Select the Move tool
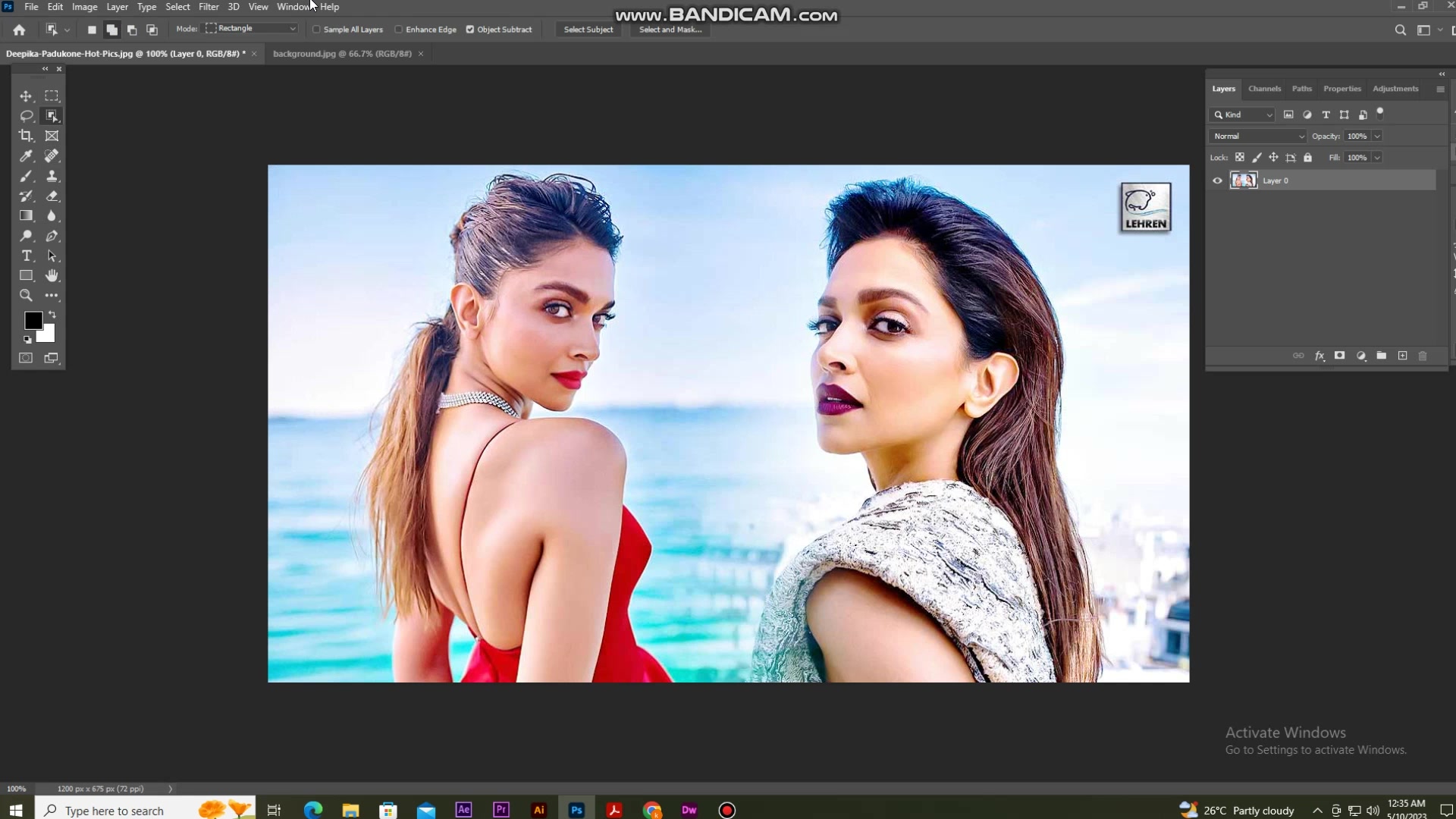 [x=26, y=96]
